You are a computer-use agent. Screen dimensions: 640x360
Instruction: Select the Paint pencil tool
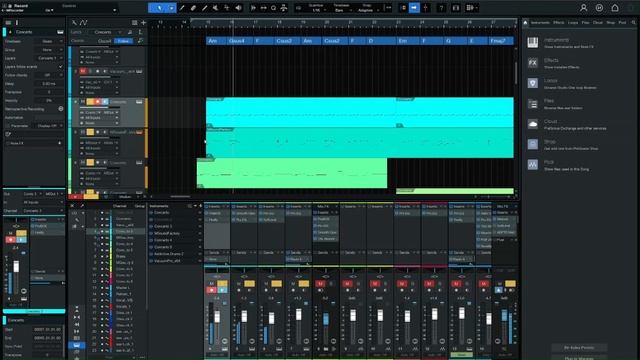coord(204,8)
